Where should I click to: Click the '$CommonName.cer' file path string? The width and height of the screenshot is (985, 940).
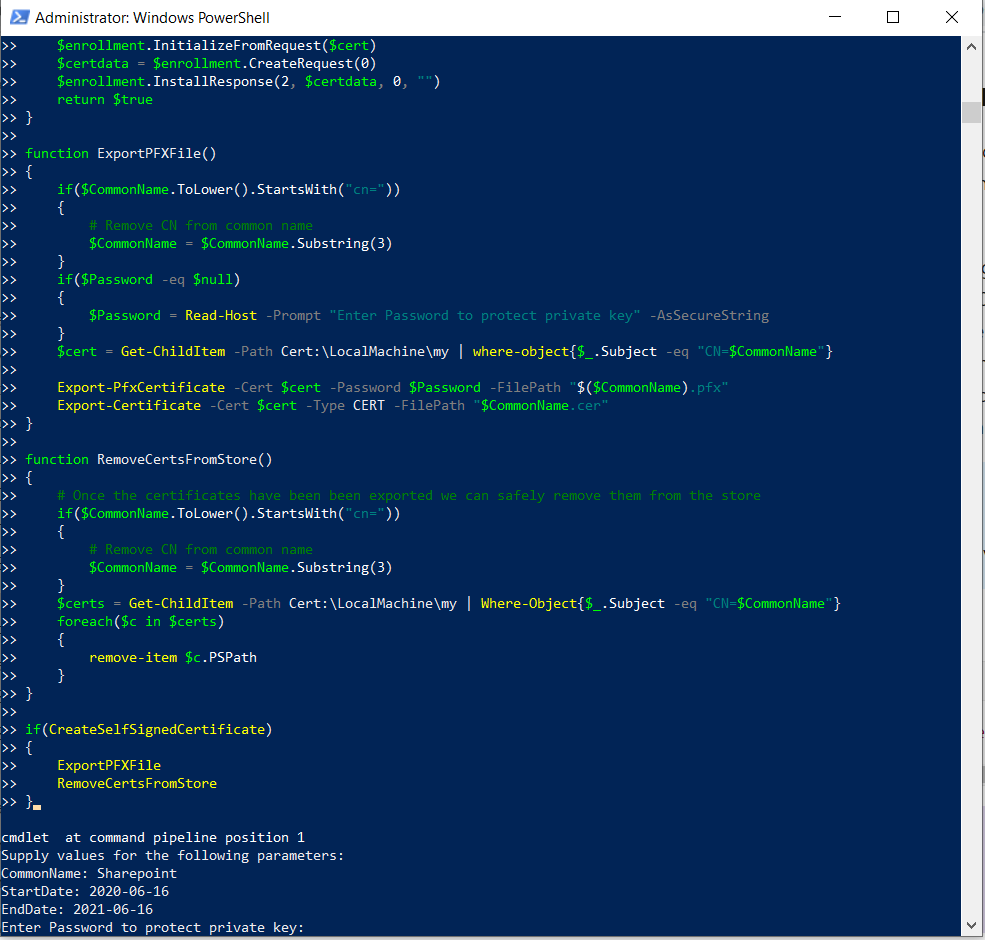coord(541,405)
